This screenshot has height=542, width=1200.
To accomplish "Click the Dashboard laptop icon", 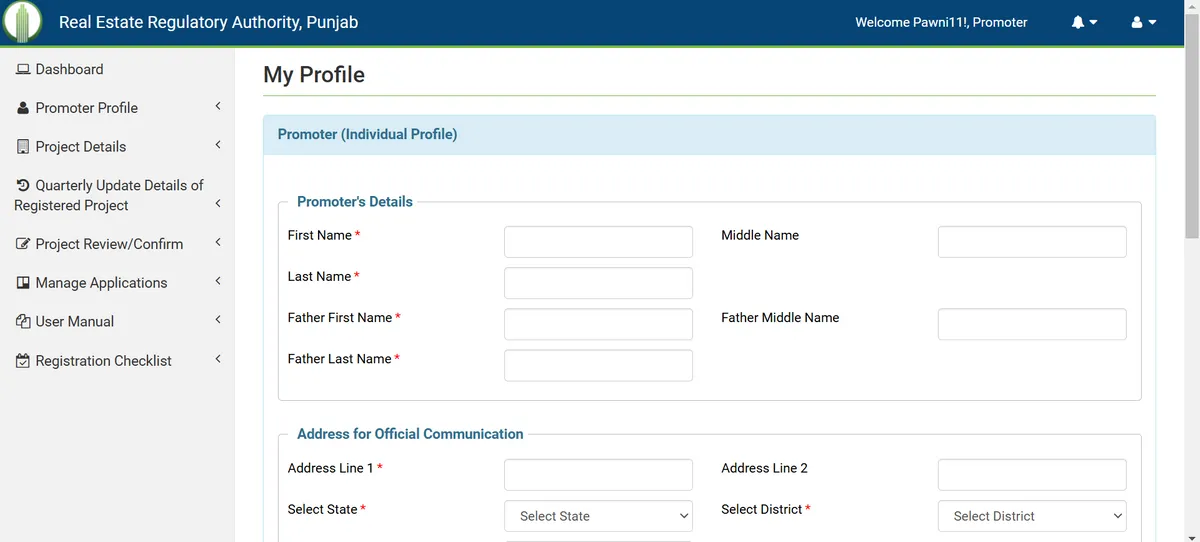I will pyautogui.click(x=23, y=69).
